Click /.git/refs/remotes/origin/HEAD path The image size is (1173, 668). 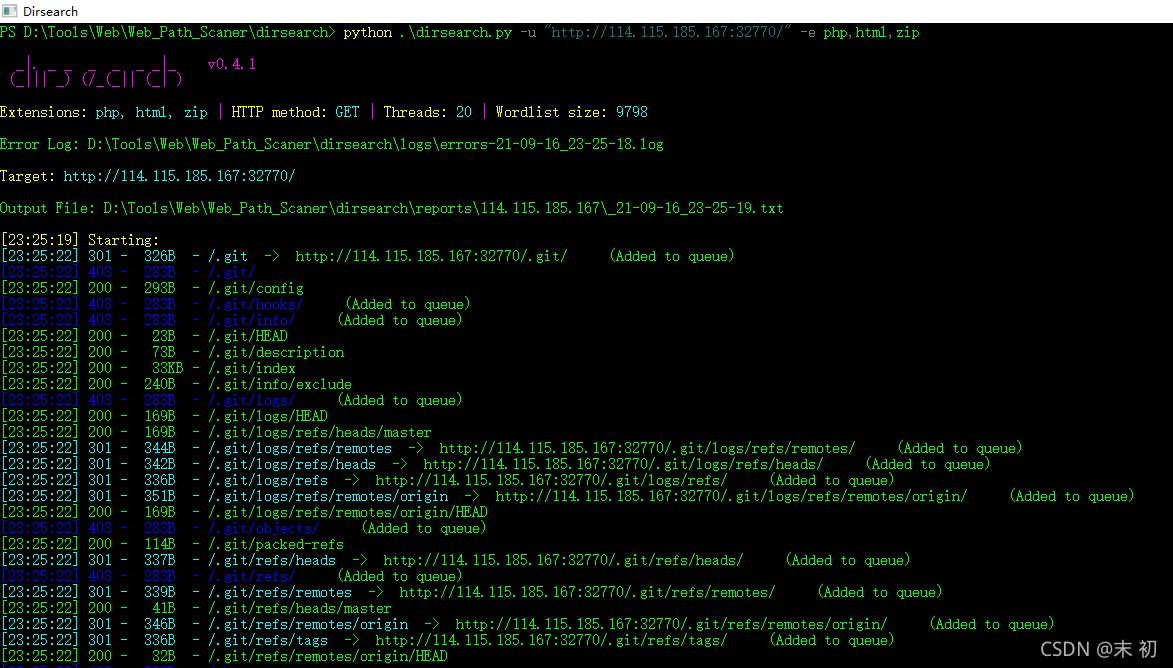click(328, 657)
